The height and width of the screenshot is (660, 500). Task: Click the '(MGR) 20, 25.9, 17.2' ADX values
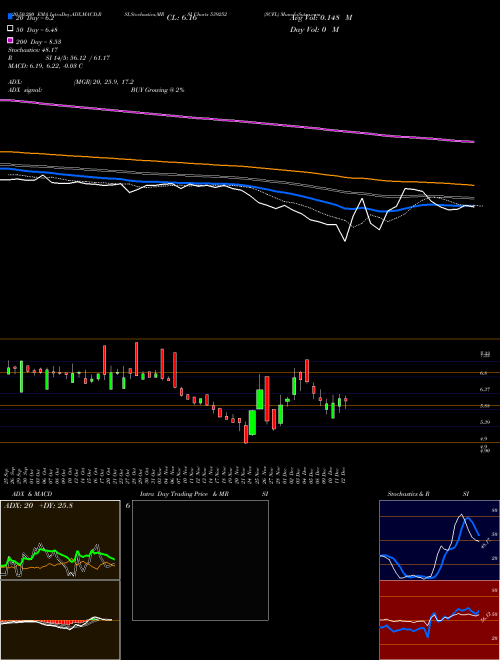104,82
